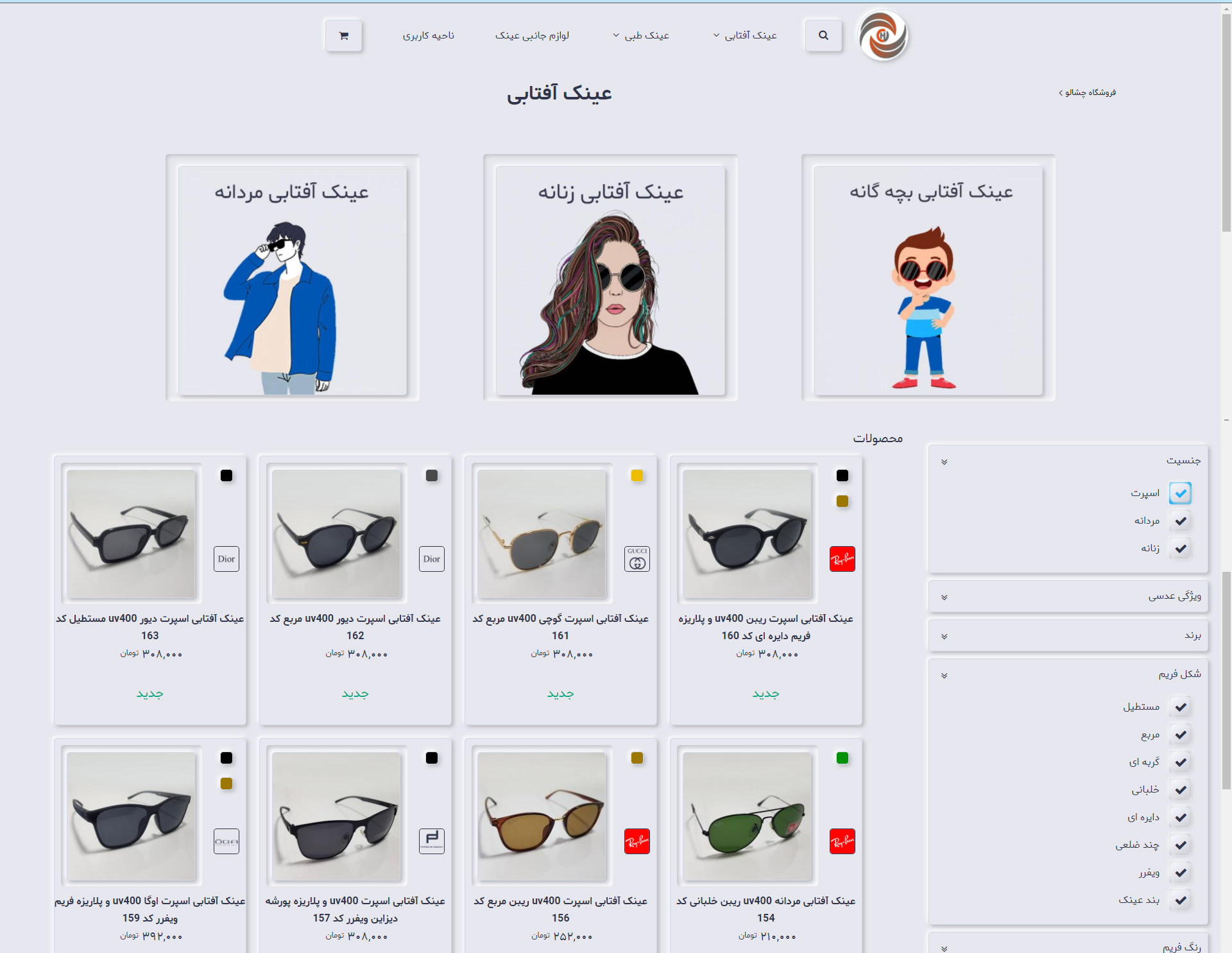This screenshot has height=953, width=1232.
Task: Open thumbnail of brown Ray-Ban sunglasses 156
Action: point(542,816)
